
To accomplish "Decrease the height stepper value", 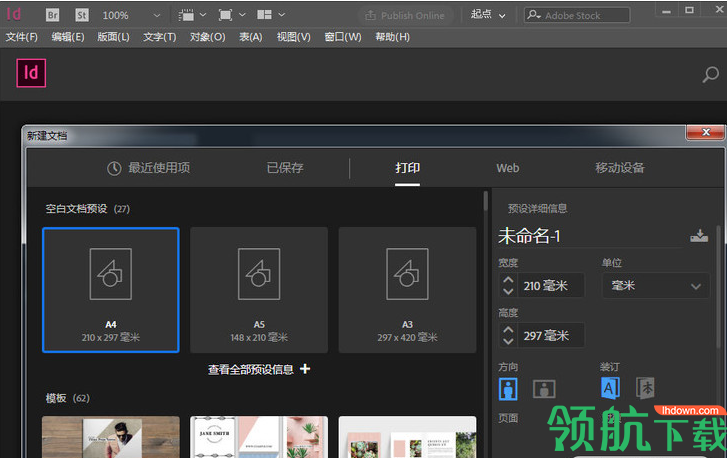I will pos(508,342).
